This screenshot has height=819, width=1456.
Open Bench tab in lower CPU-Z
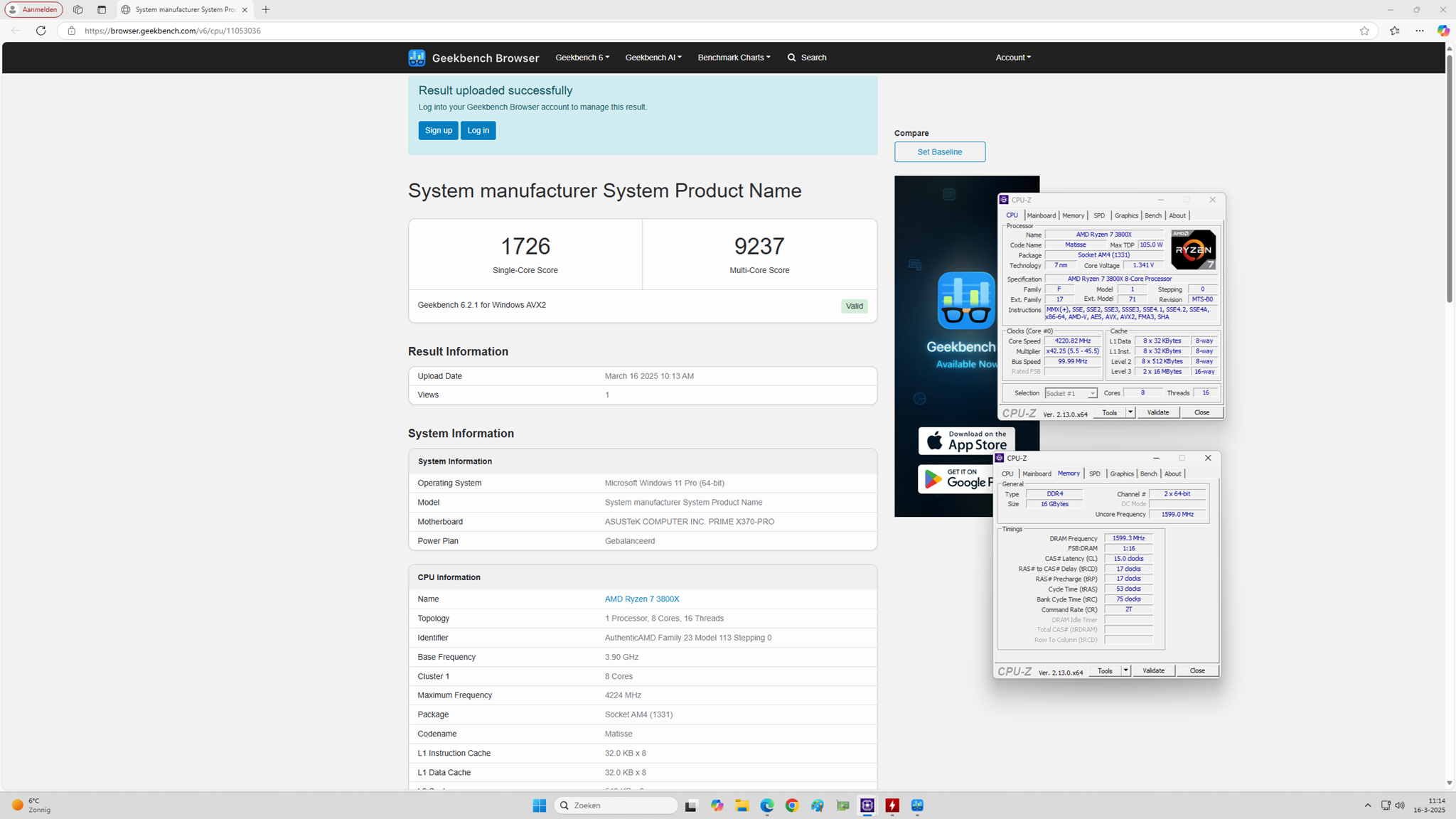(1148, 473)
